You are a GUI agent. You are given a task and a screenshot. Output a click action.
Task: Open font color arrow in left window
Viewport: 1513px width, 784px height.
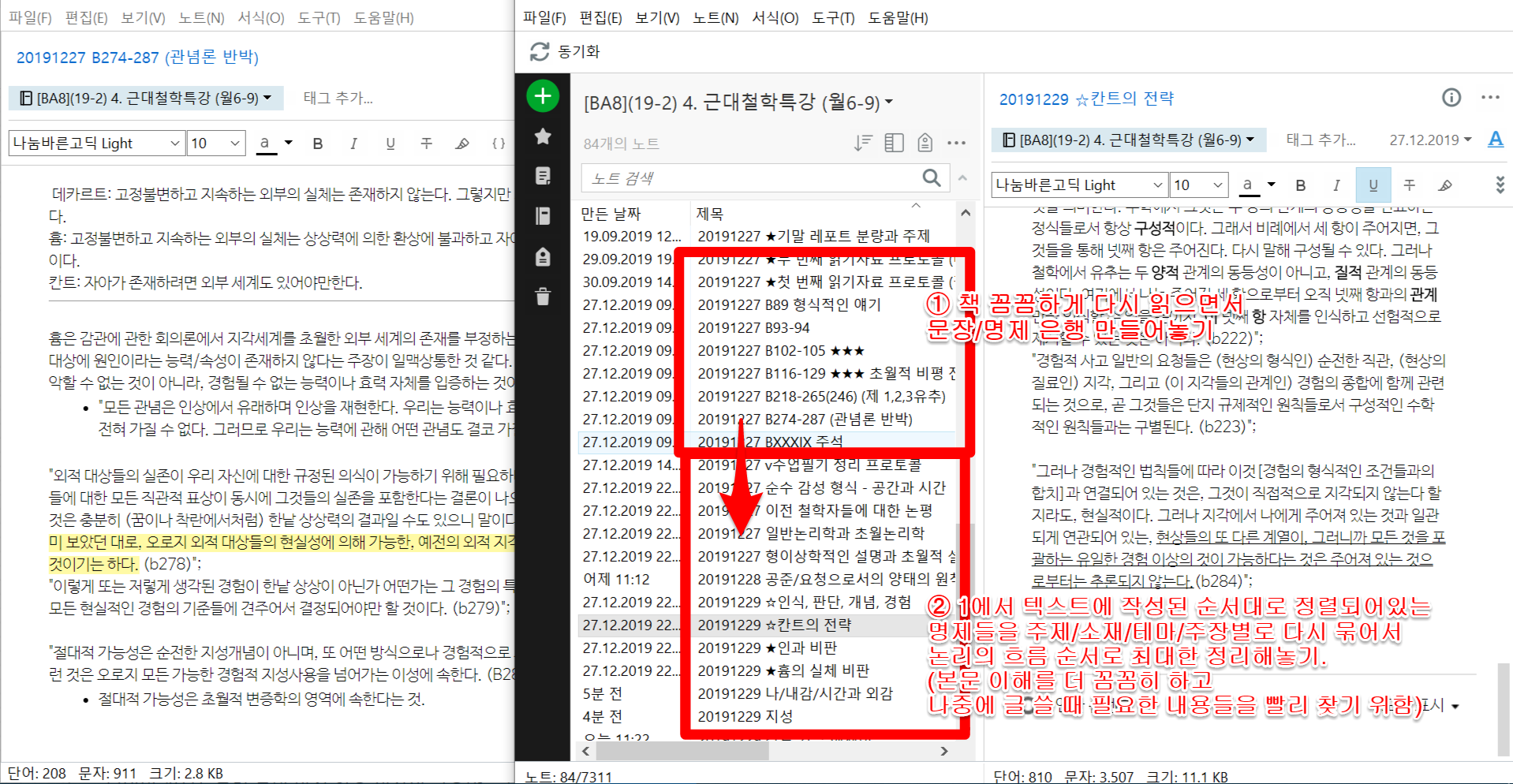coord(289,143)
